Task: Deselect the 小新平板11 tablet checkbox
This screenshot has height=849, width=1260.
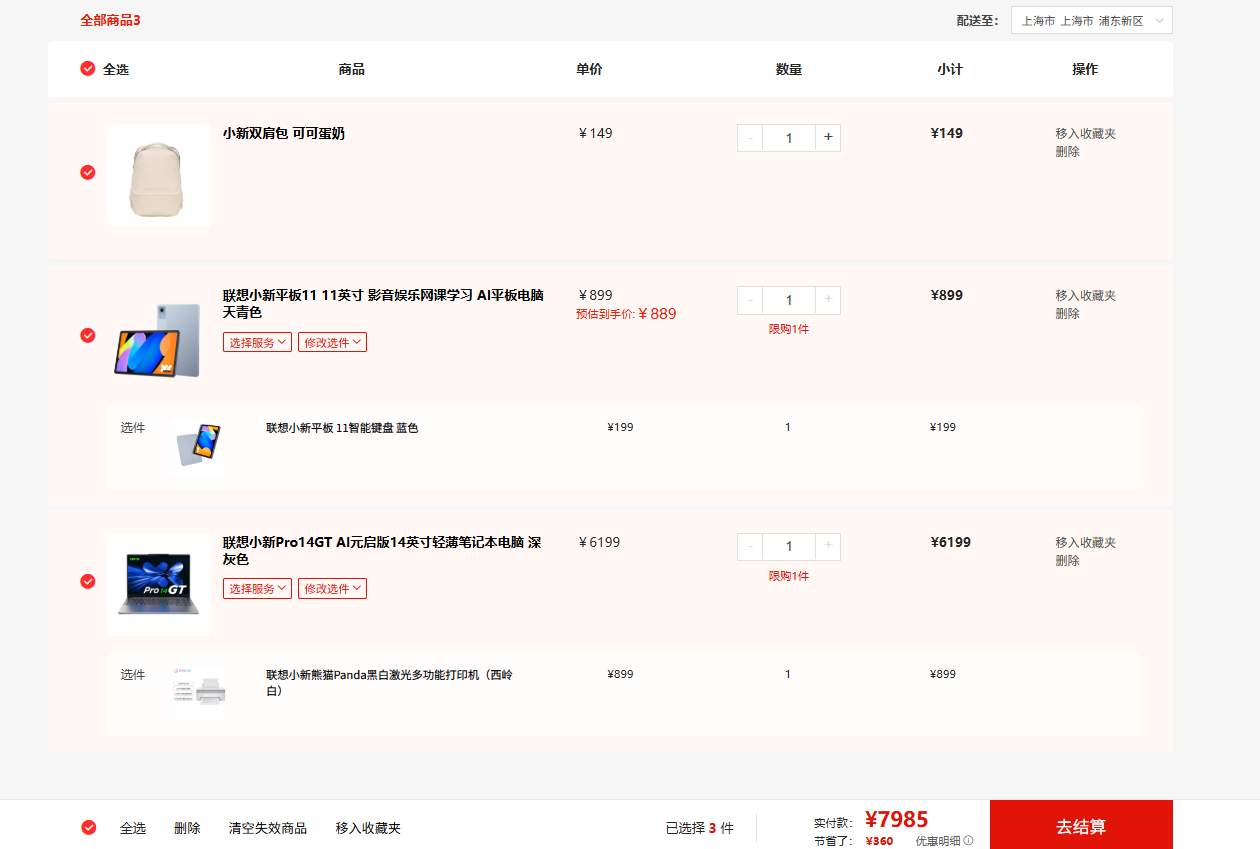Action: click(x=88, y=335)
